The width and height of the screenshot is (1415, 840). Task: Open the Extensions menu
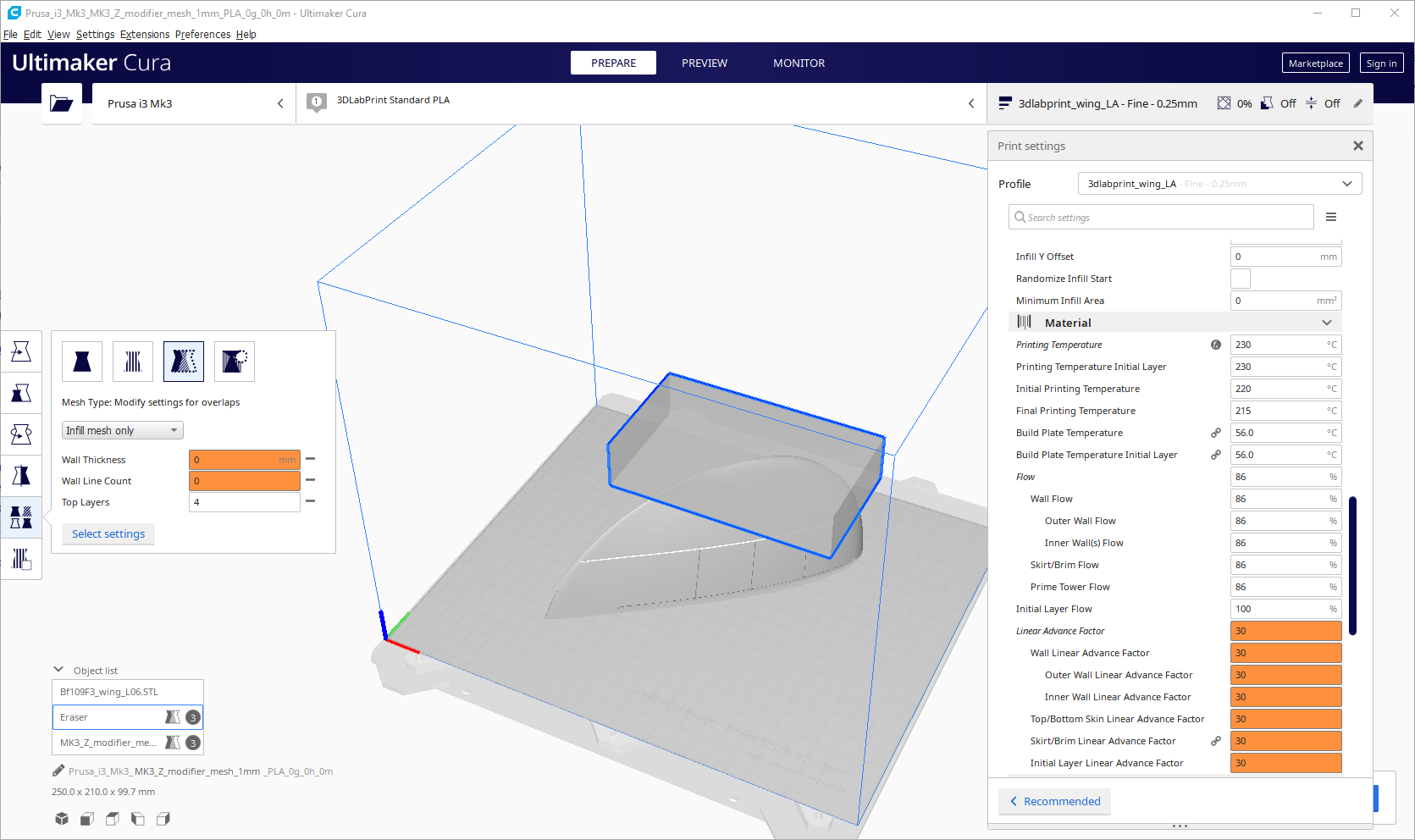coord(145,35)
